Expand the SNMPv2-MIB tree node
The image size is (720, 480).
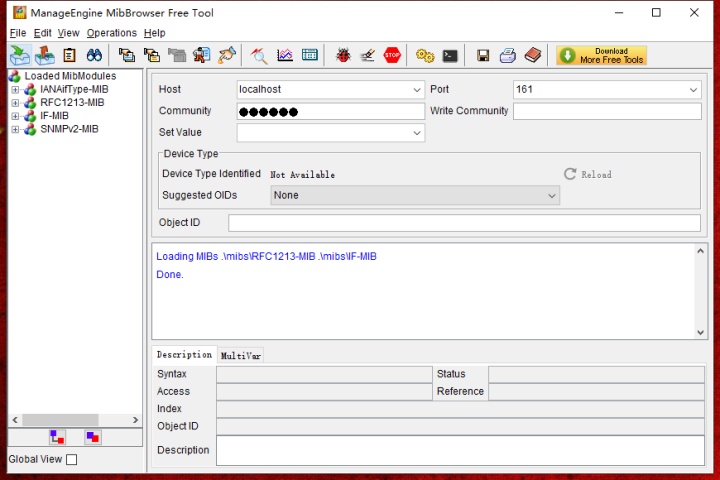[x=15, y=130]
